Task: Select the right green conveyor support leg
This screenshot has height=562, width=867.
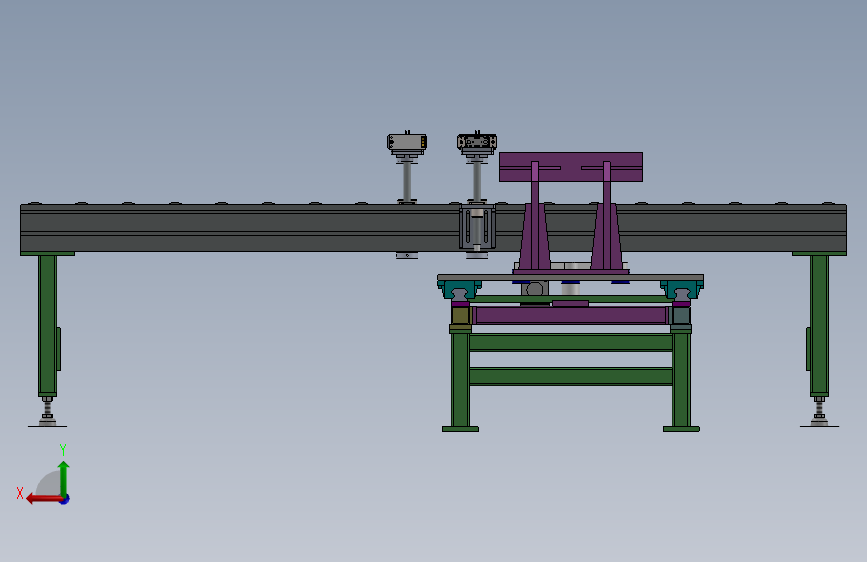Action: point(819,324)
